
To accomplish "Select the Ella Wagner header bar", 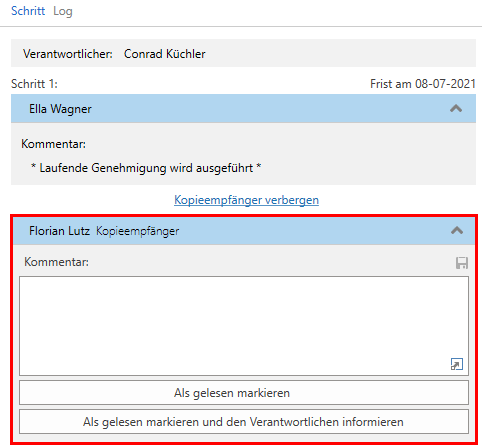I will [x=243, y=109].
